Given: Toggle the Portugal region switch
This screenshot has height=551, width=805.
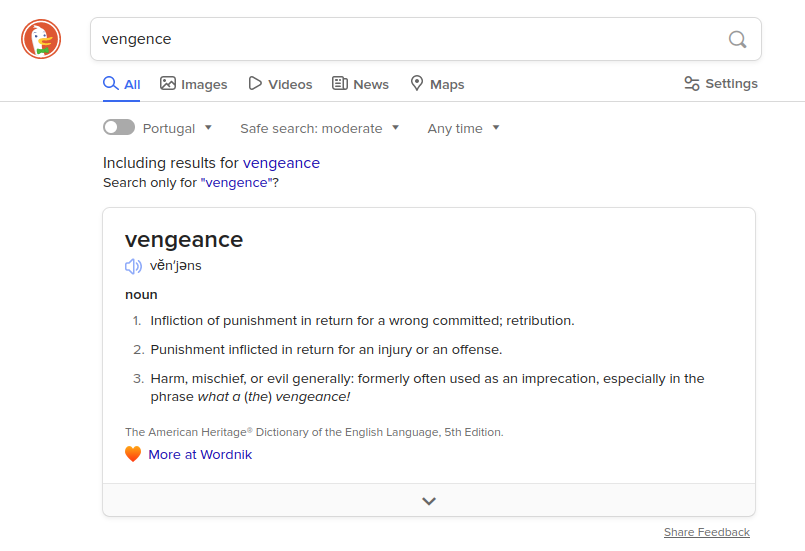Looking at the screenshot, I should 119,128.
